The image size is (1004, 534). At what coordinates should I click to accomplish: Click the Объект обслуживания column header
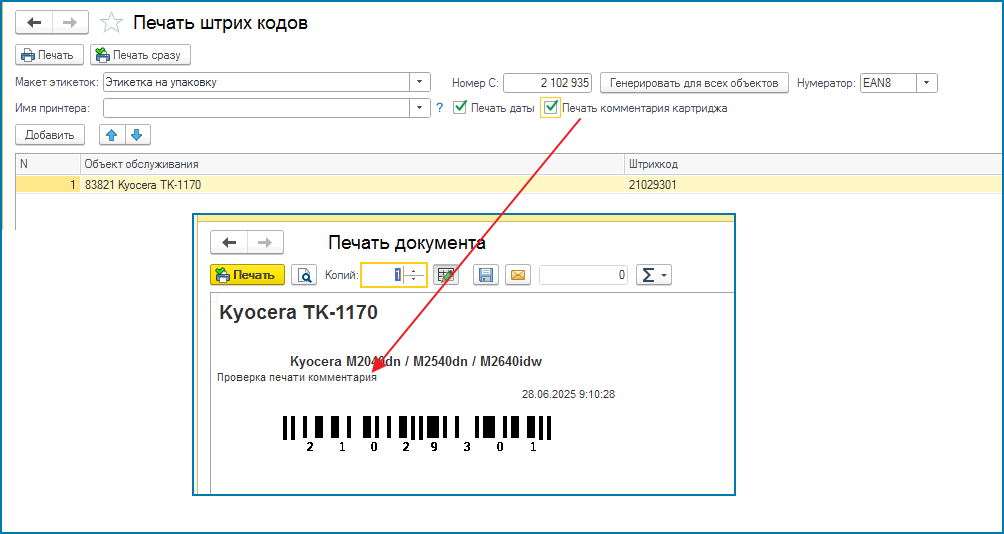point(352,164)
